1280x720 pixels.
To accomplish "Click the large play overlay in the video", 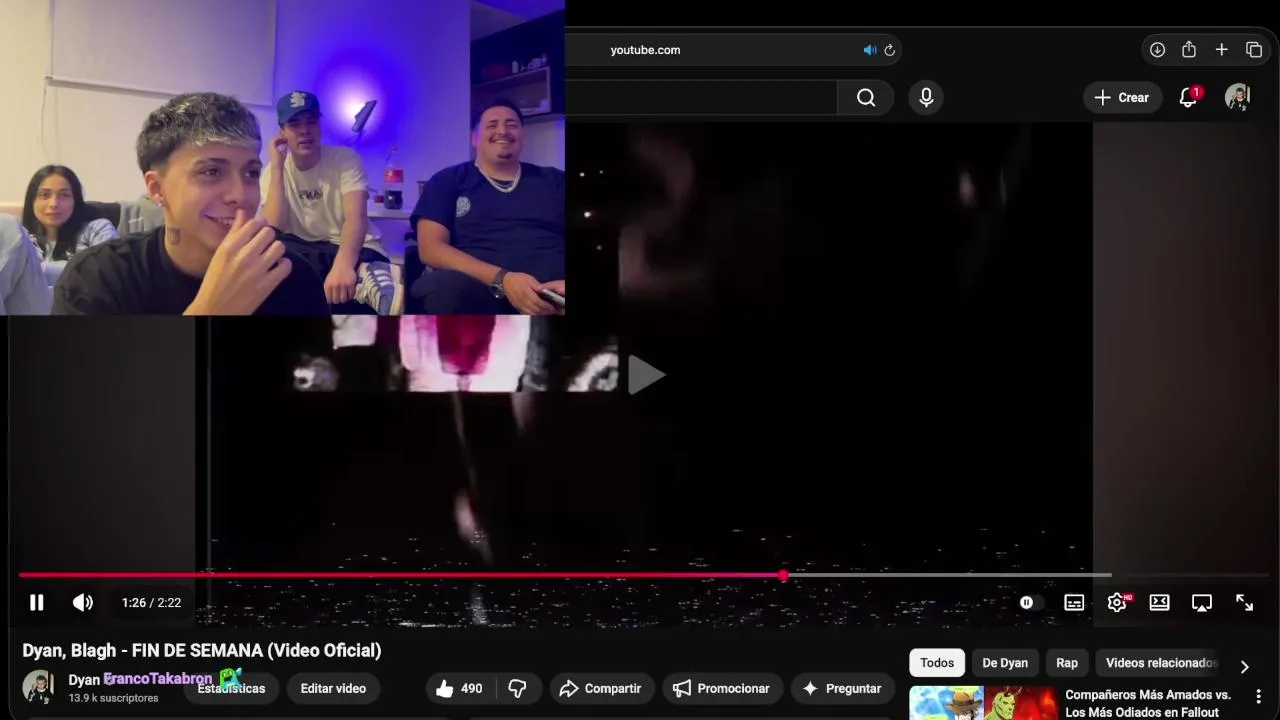I will click(x=646, y=375).
